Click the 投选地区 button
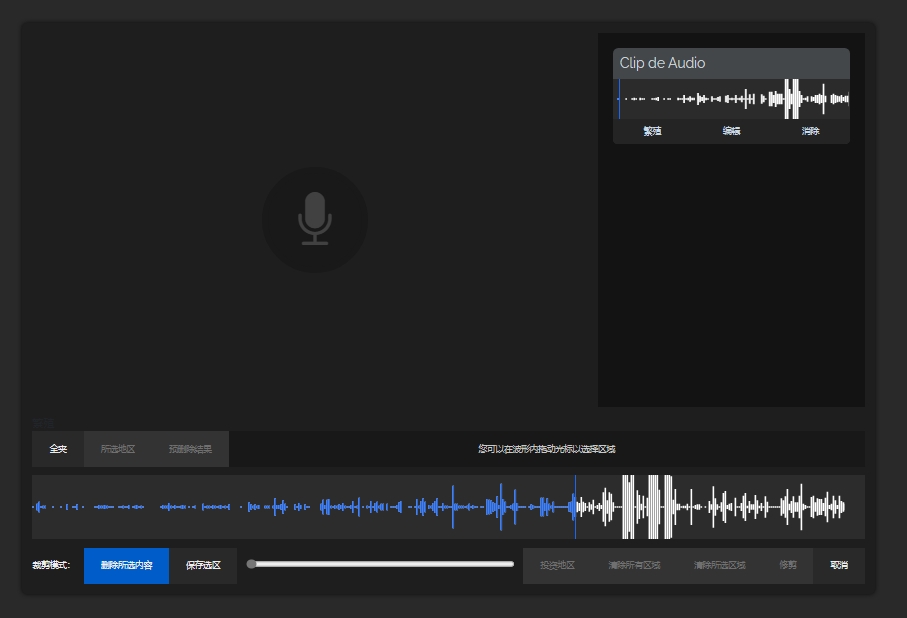 [557, 565]
